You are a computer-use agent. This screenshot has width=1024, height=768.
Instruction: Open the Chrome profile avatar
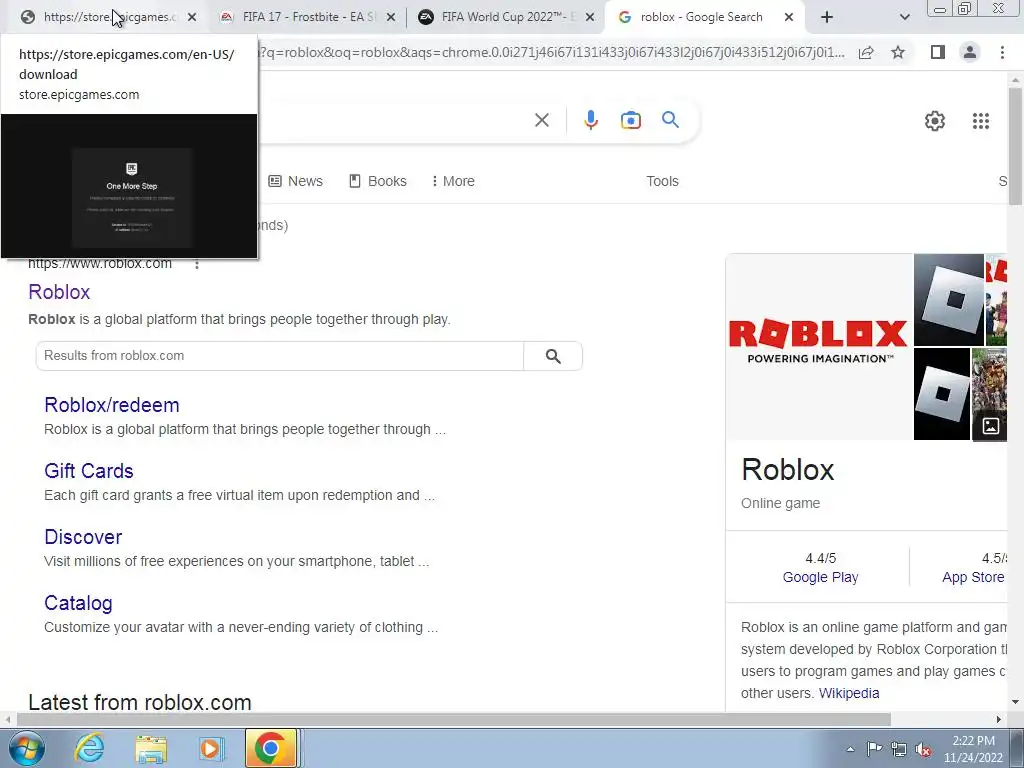pos(970,52)
